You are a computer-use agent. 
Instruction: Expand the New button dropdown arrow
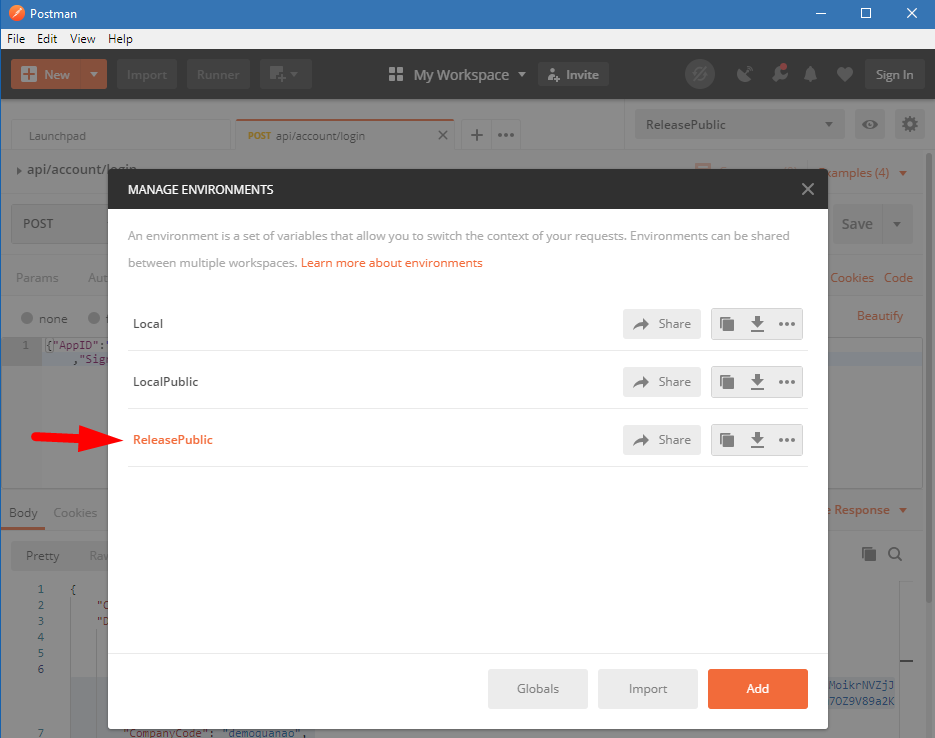point(94,75)
